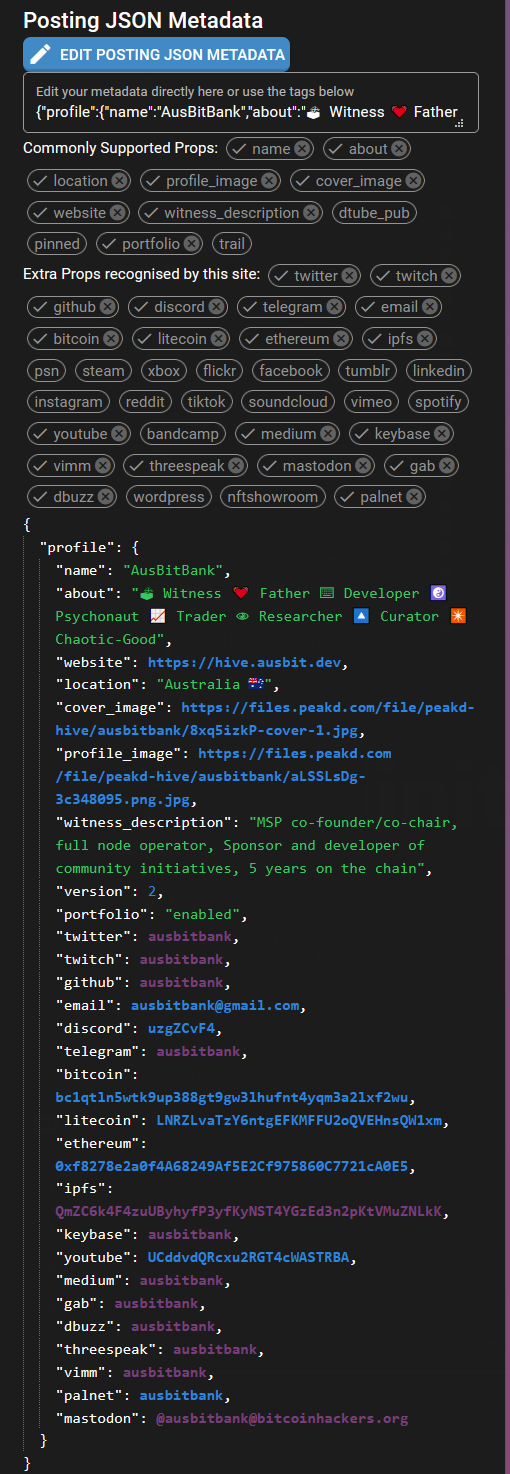This screenshot has width=510, height=1474.
Task: Add the bandcamp prop tag
Action: [183, 434]
